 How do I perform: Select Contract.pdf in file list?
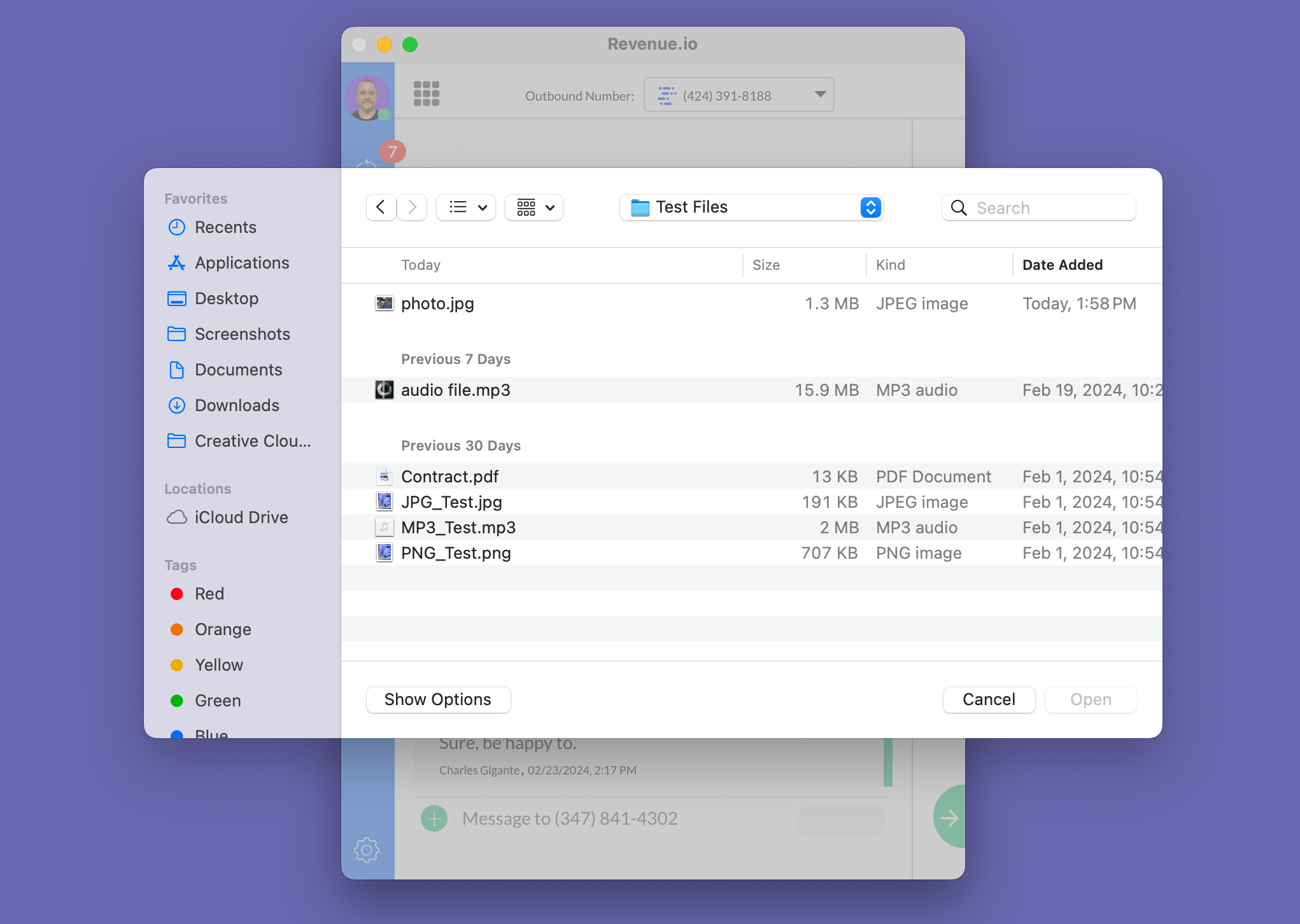tap(449, 477)
